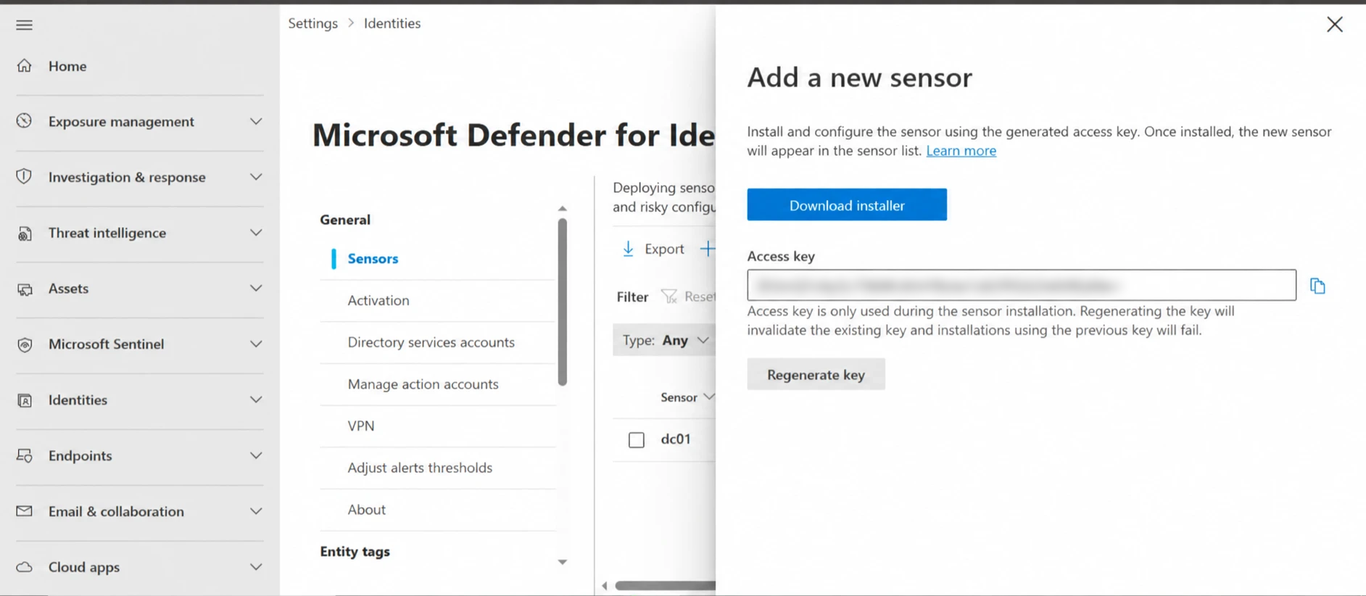The height and width of the screenshot is (596, 1366).
Task: Copy the access key to clipboard
Action: coord(1317,286)
